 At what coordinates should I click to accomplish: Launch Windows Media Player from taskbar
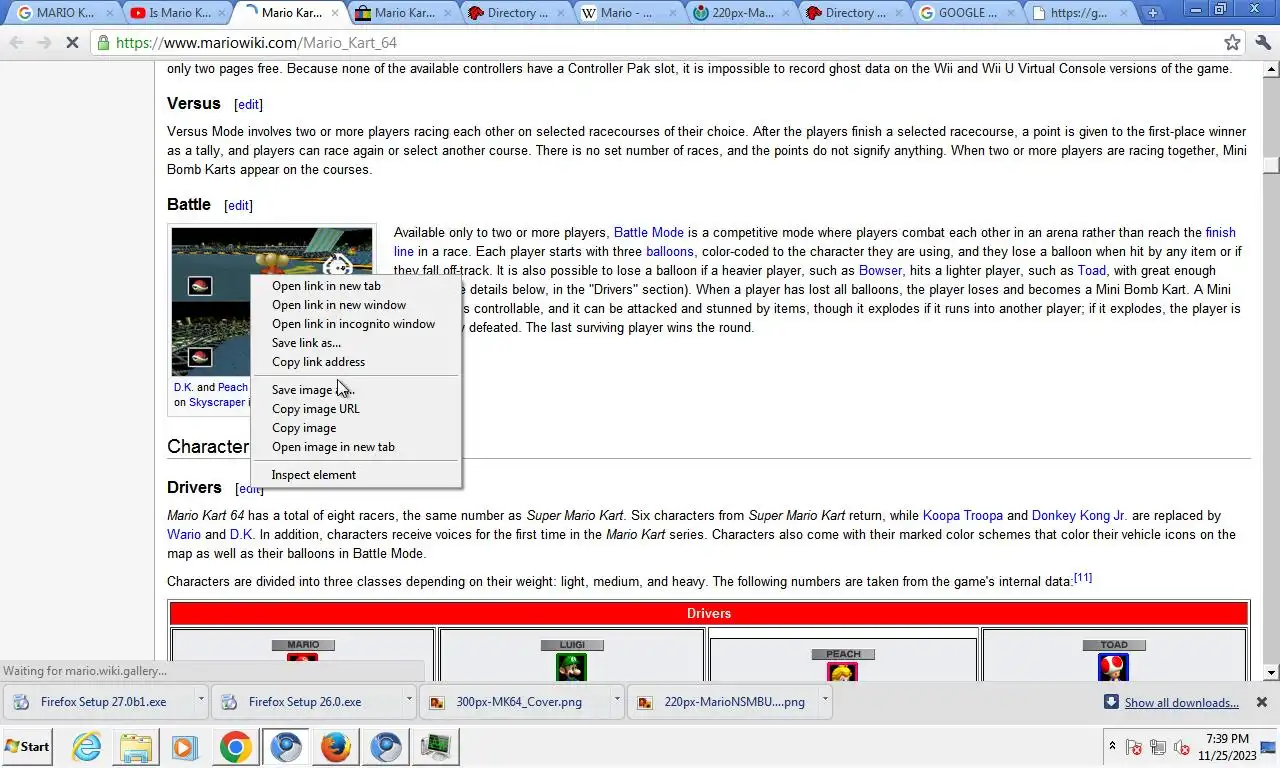(184, 747)
